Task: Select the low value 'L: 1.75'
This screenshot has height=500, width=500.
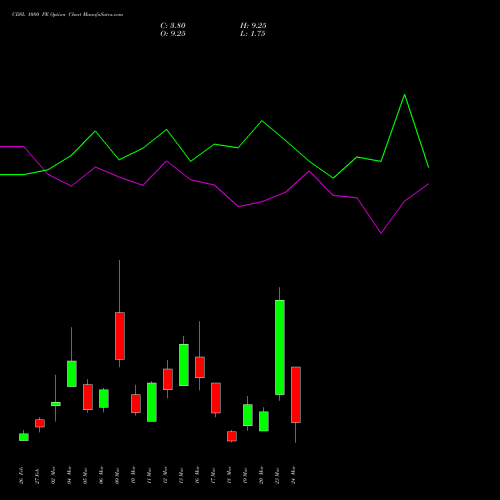Action: point(252,34)
